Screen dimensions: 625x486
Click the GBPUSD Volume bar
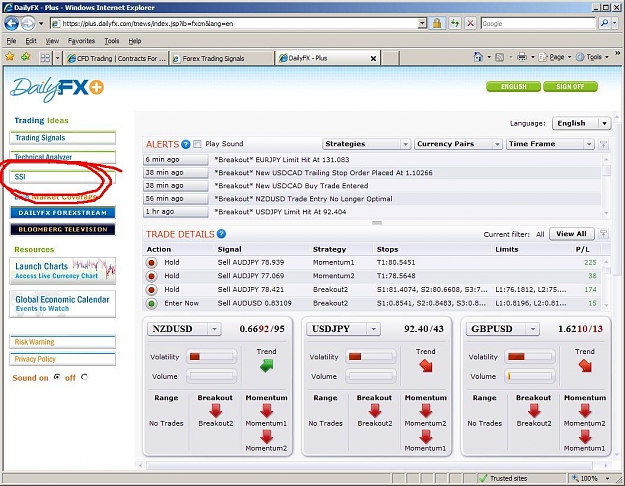pyautogui.click(x=530, y=376)
